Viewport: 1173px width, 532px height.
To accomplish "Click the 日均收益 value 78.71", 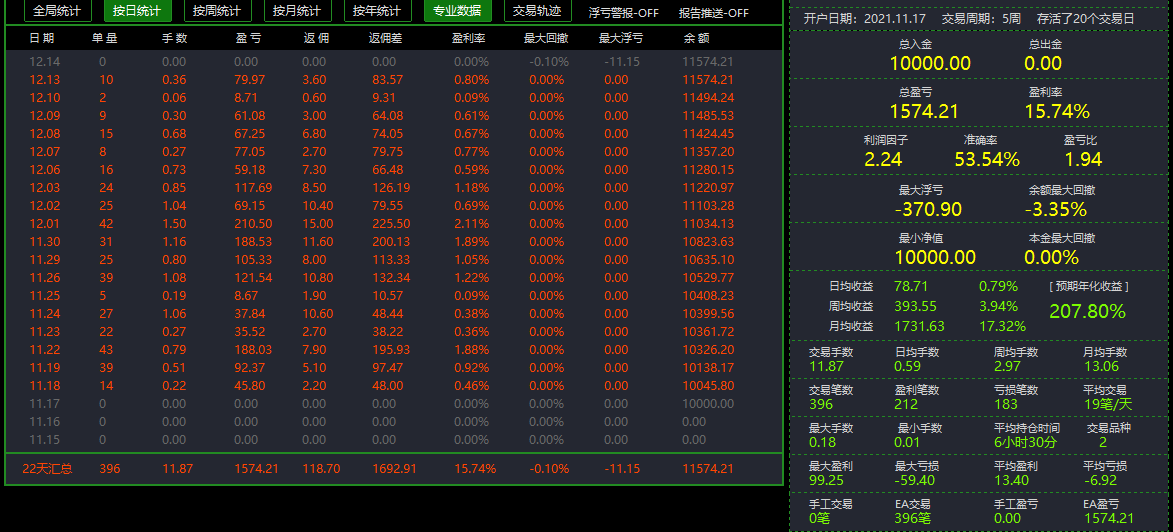I will [x=910, y=286].
